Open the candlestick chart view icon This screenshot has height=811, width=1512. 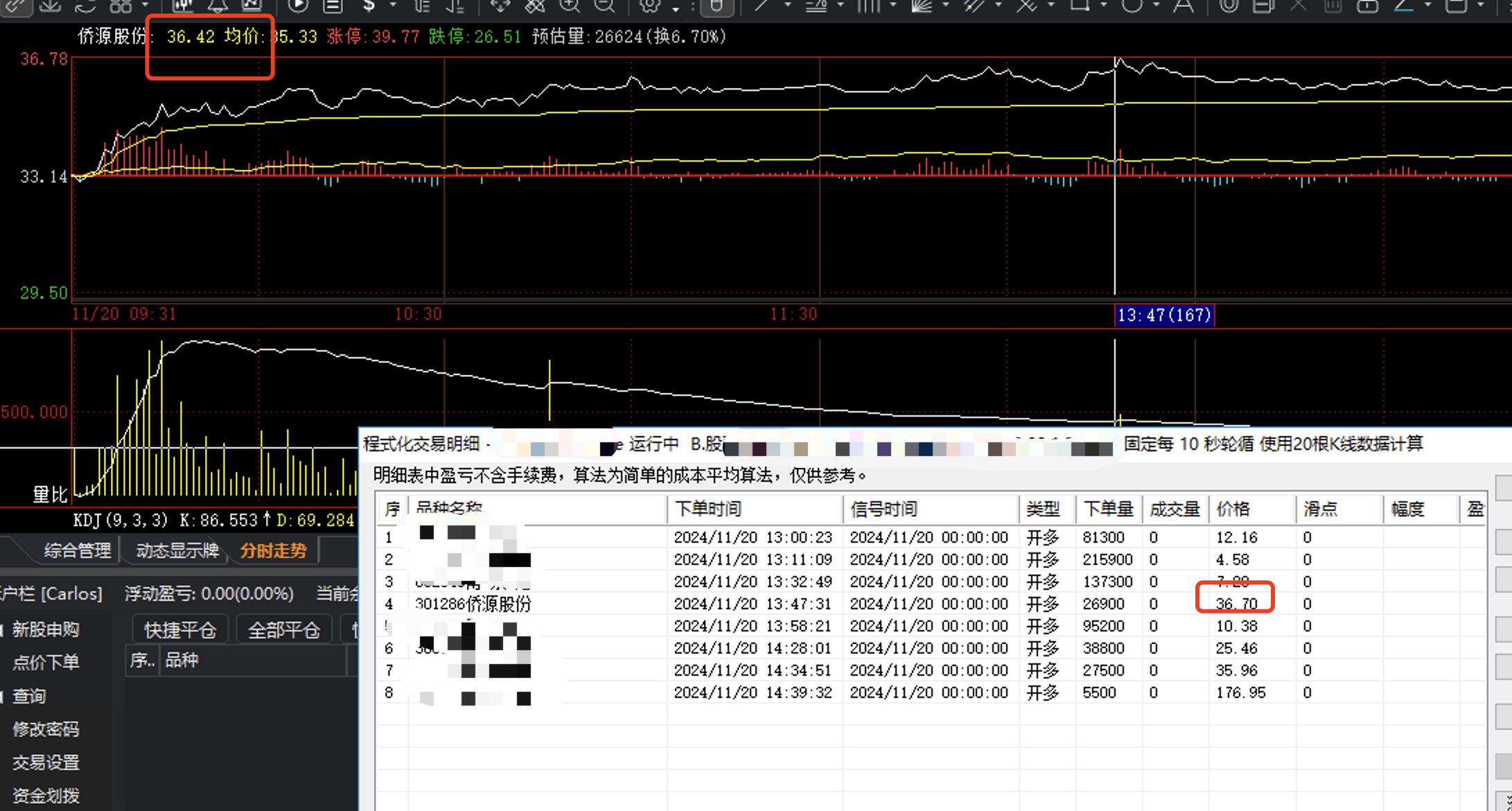pos(182,6)
